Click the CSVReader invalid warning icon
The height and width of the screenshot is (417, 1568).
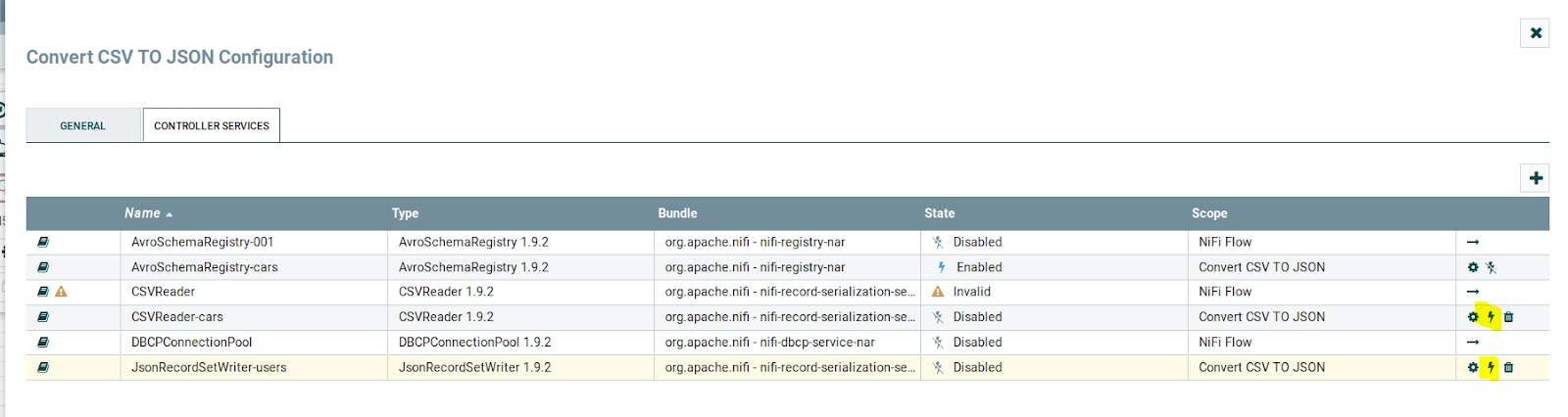click(x=61, y=292)
